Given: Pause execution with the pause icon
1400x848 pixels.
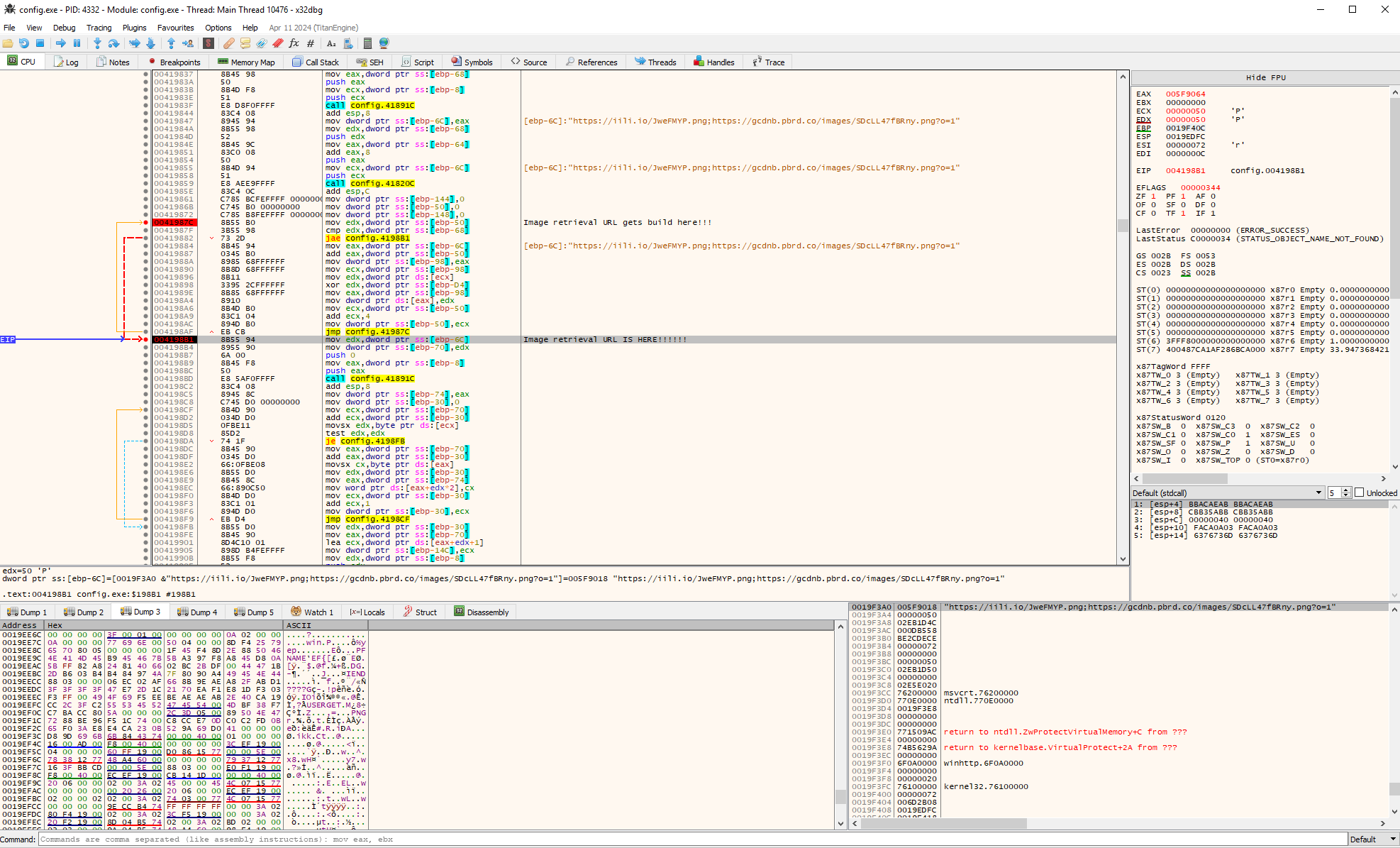Looking at the screenshot, I should tap(77, 43).
